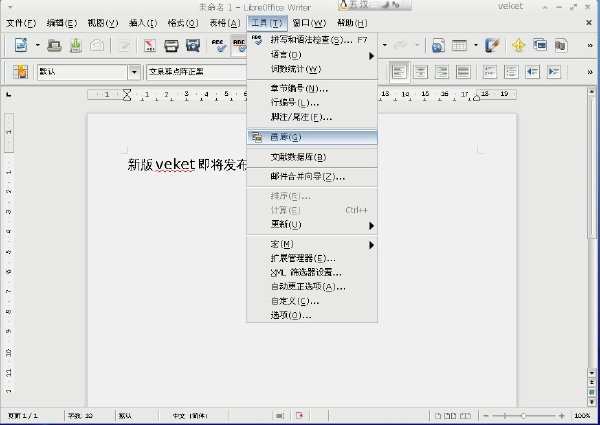Select 词数统计(W) word count entry

click(x=312, y=69)
